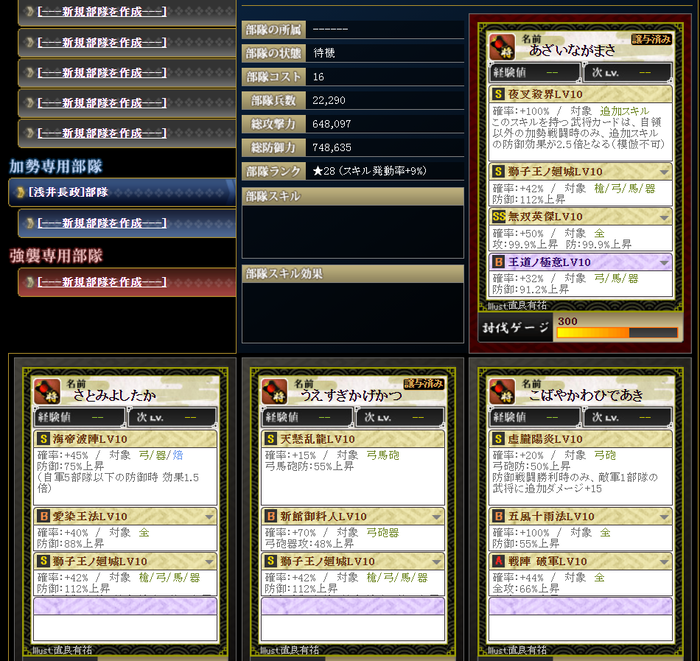Click the S rank icon beside 夜叉殺界LV10

tap(498, 94)
